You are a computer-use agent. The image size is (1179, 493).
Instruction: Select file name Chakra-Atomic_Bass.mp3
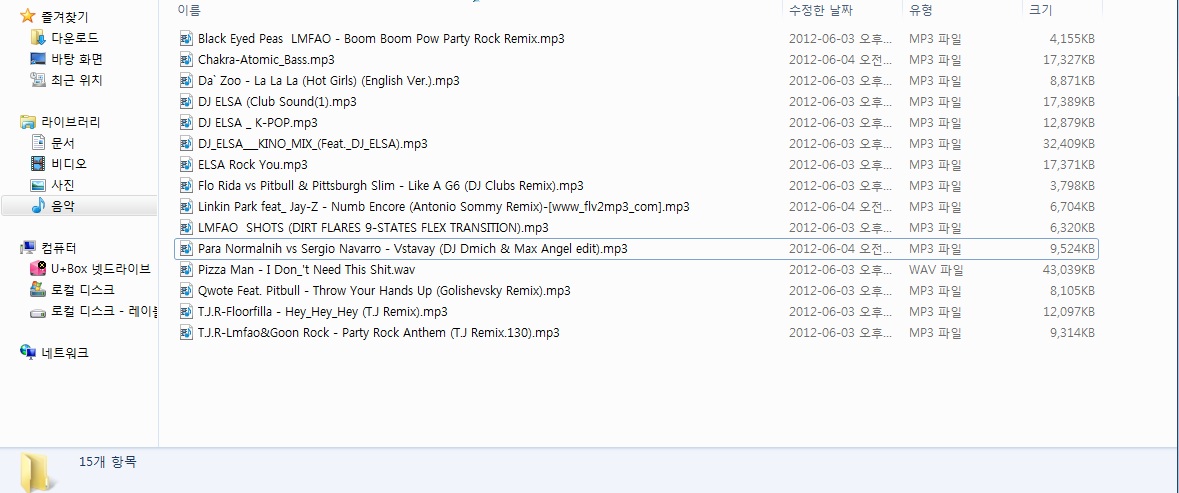[266, 59]
